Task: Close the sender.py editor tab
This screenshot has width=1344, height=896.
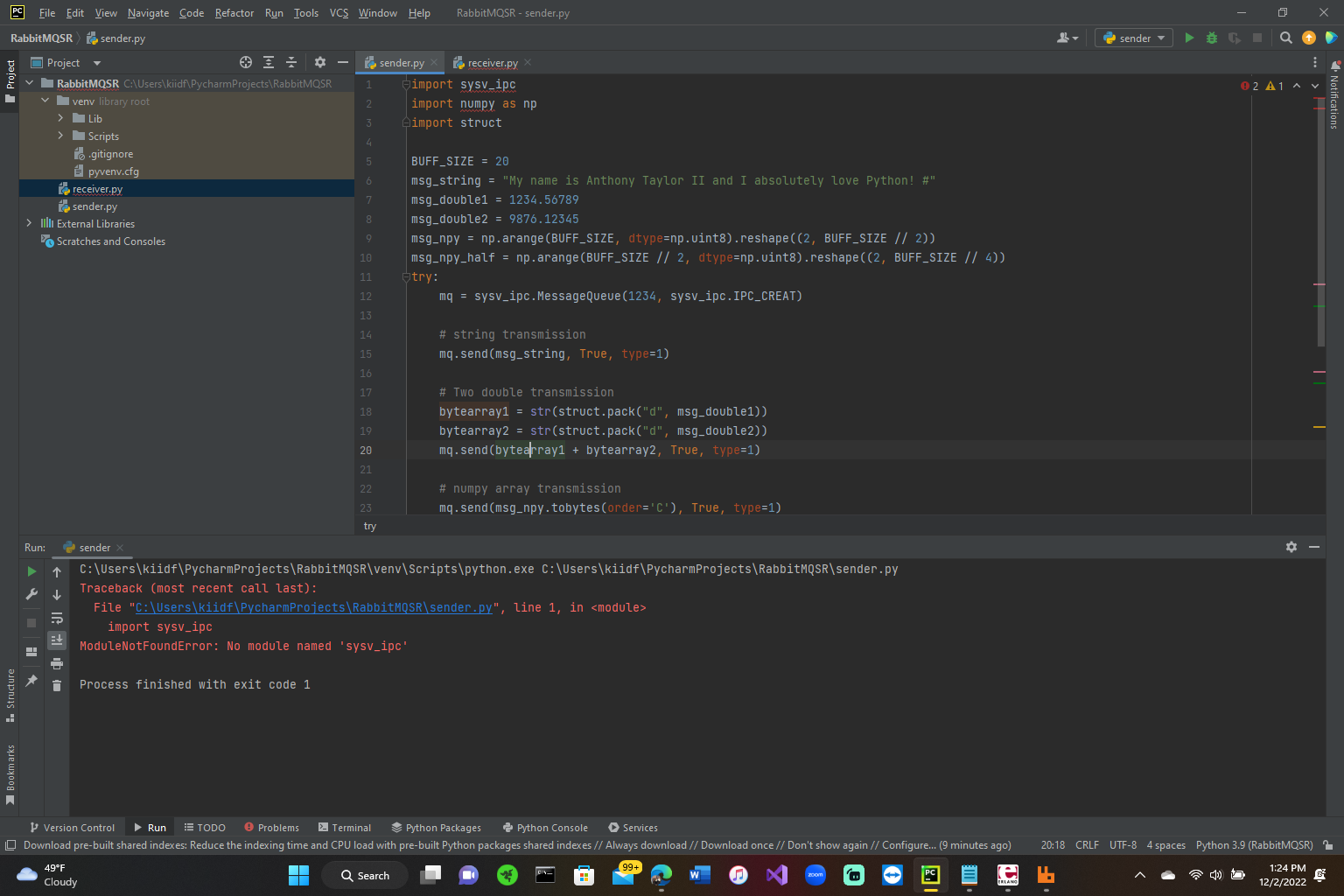Action: click(433, 62)
